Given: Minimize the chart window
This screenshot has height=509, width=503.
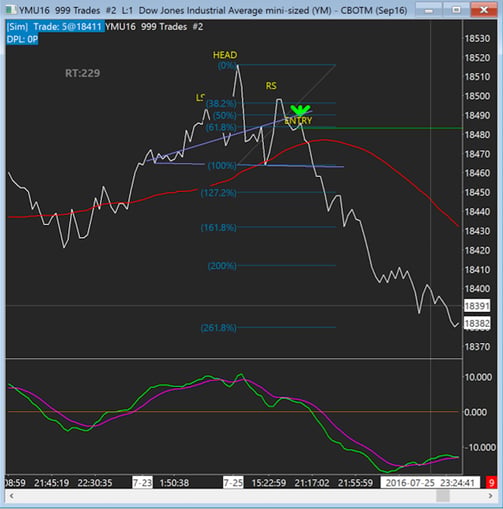Looking at the screenshot, I should pyautogui.click(x=429, y=10).
